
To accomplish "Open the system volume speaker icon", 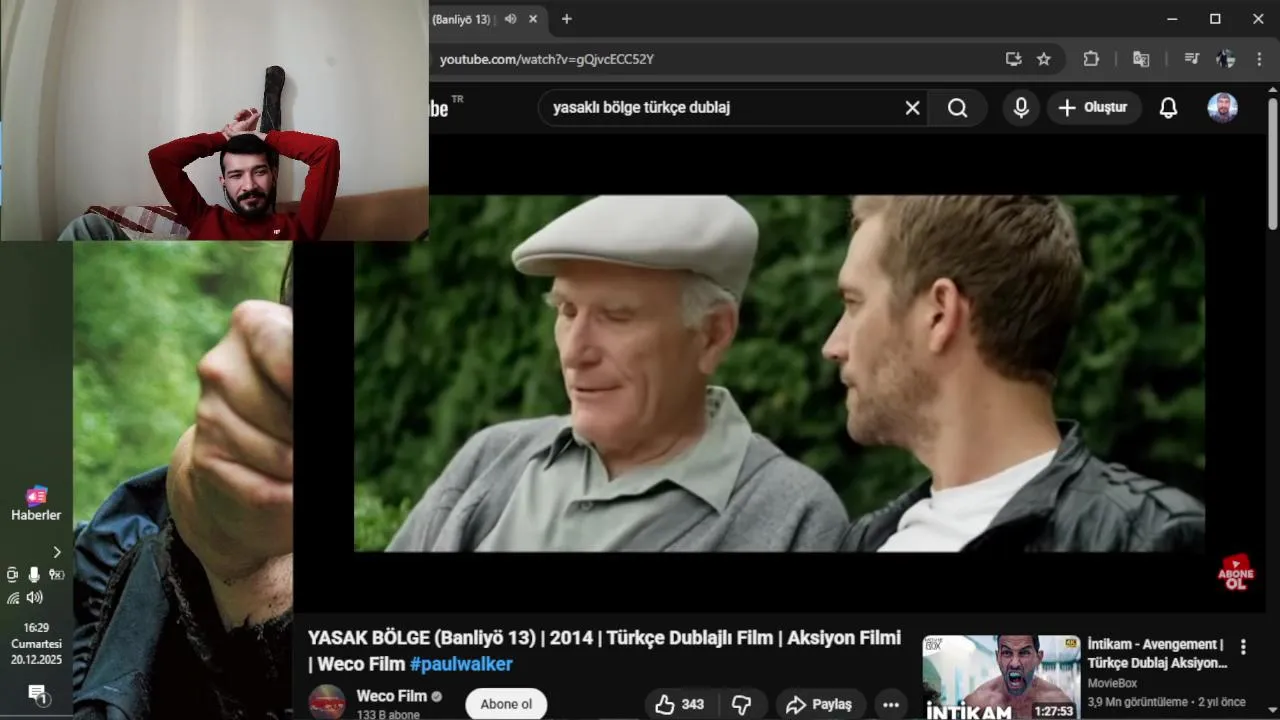I will [35, 597].
